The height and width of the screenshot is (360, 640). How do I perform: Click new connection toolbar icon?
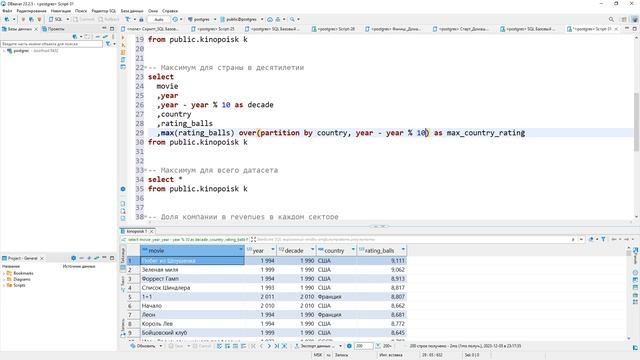7,19
